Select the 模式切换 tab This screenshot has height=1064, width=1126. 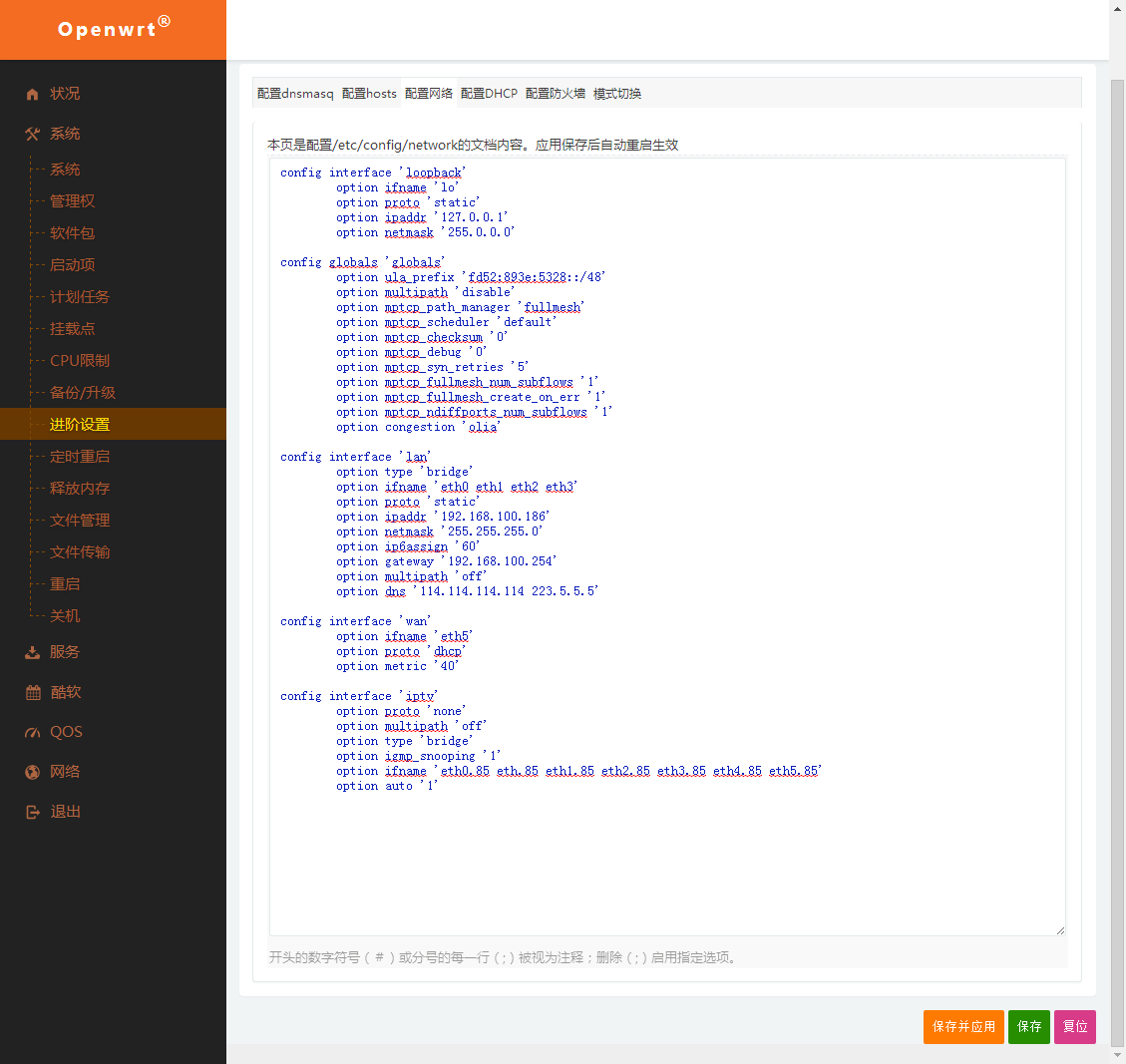(617, 94)
